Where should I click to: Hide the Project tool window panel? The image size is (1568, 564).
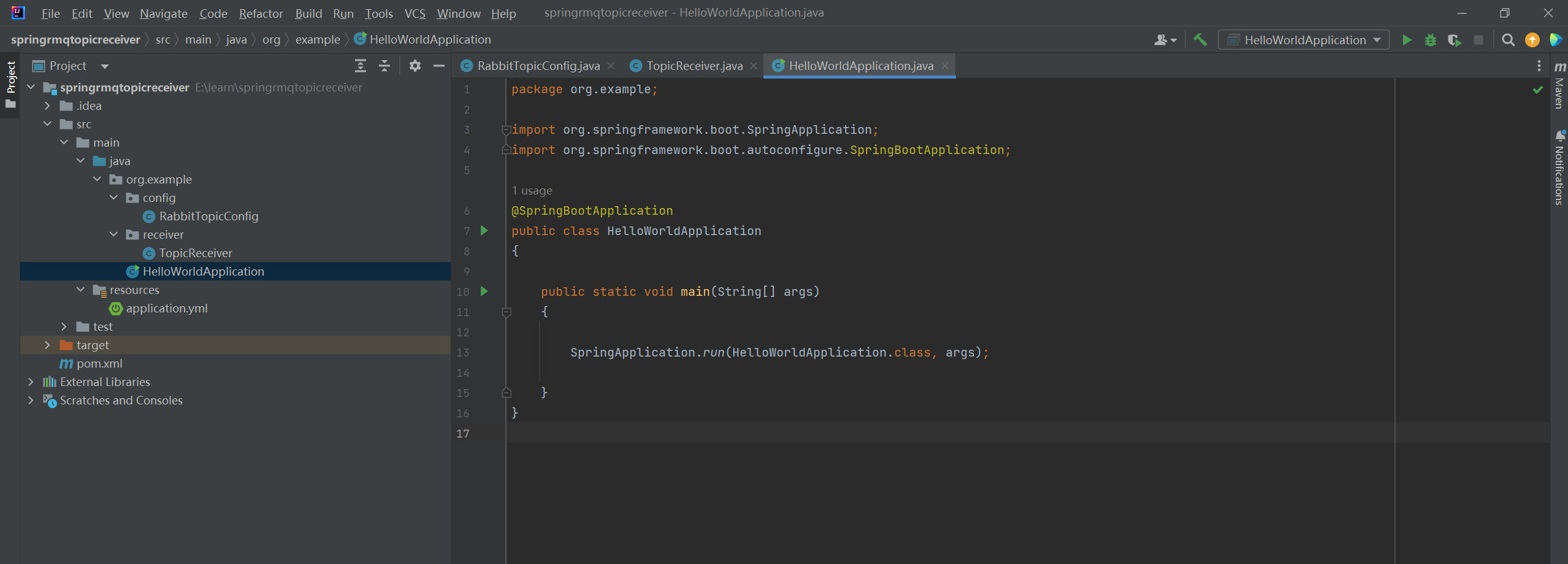(x=439, y=66)
